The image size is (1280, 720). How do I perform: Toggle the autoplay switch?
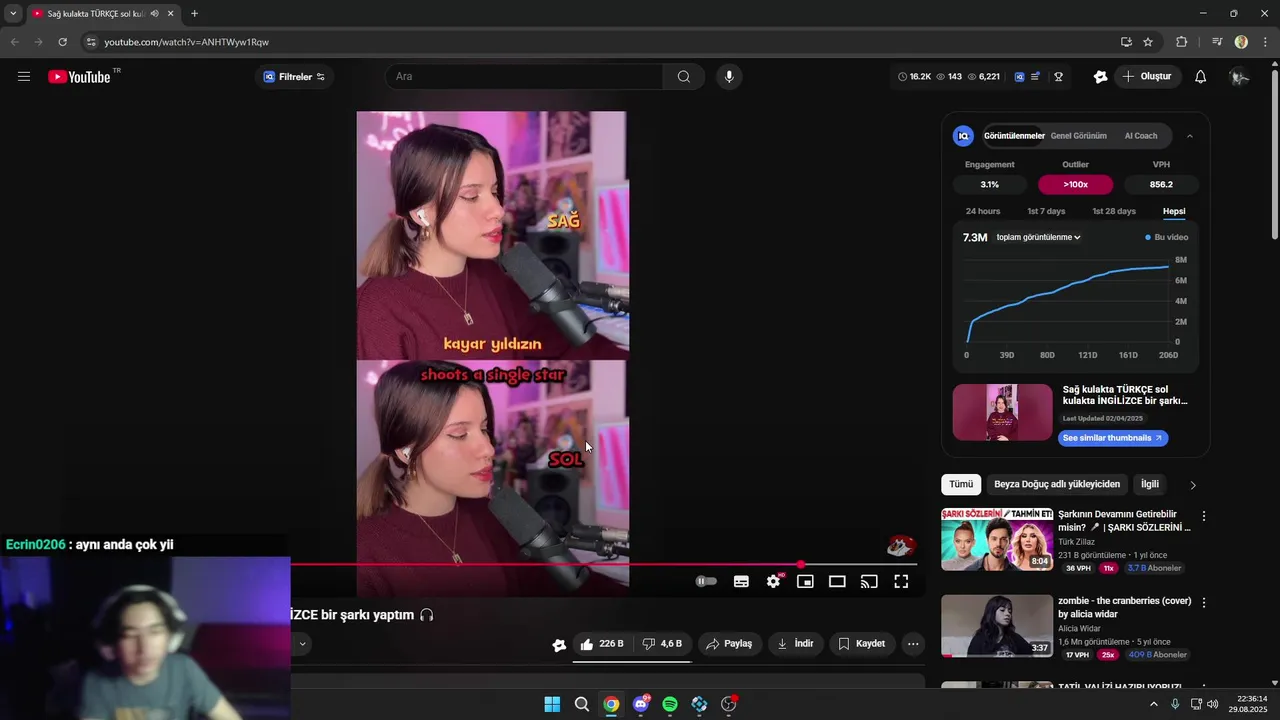(x=706, y=582)
